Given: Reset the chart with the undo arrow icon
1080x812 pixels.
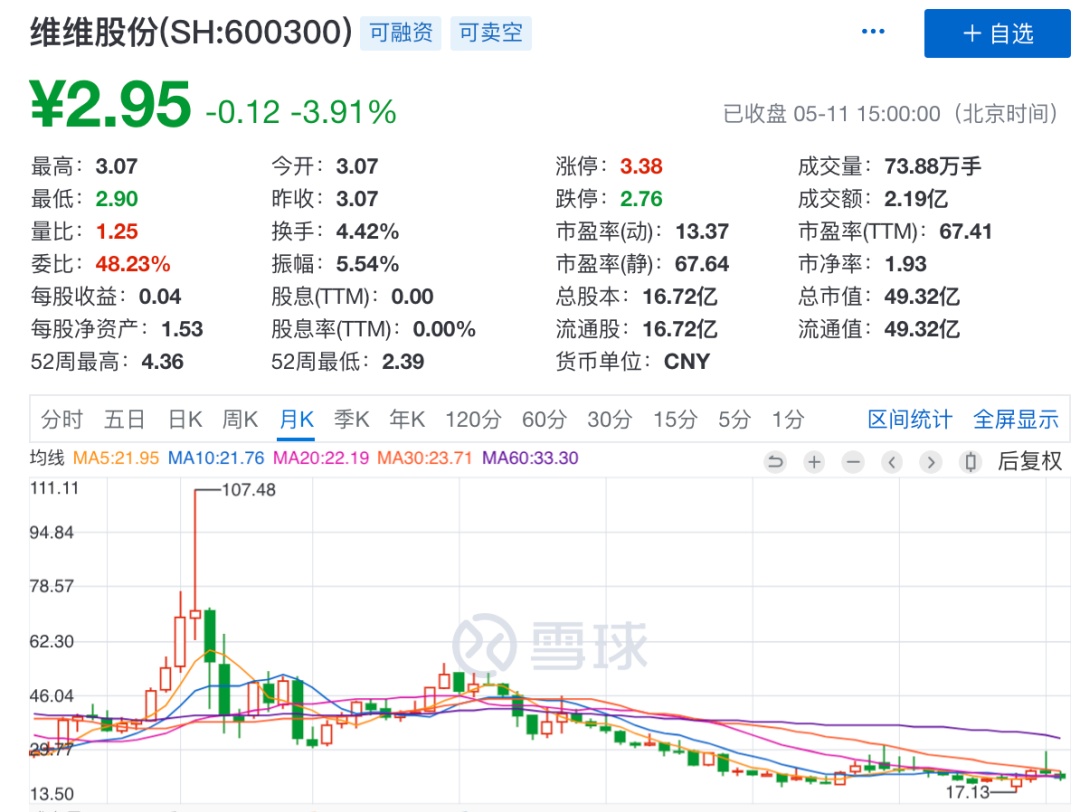Looking at the screenshot, I should click(x=776, y=462).
